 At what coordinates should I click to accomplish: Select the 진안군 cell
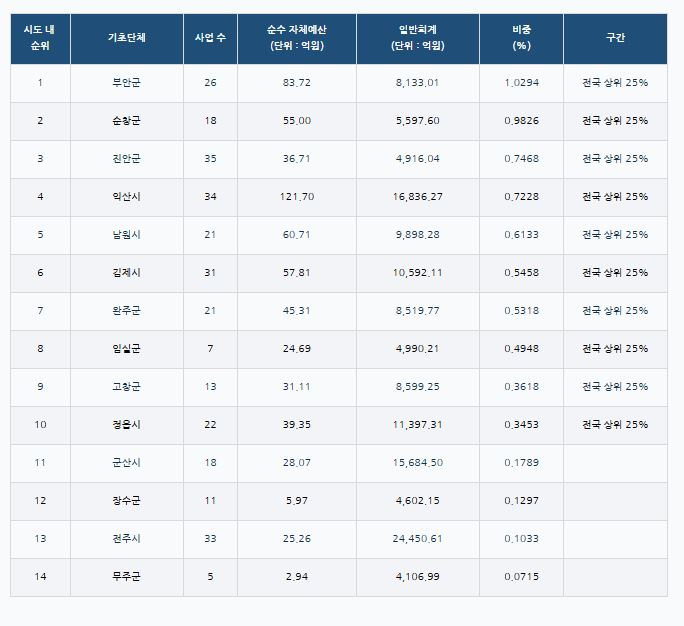[x=127, y=159]
